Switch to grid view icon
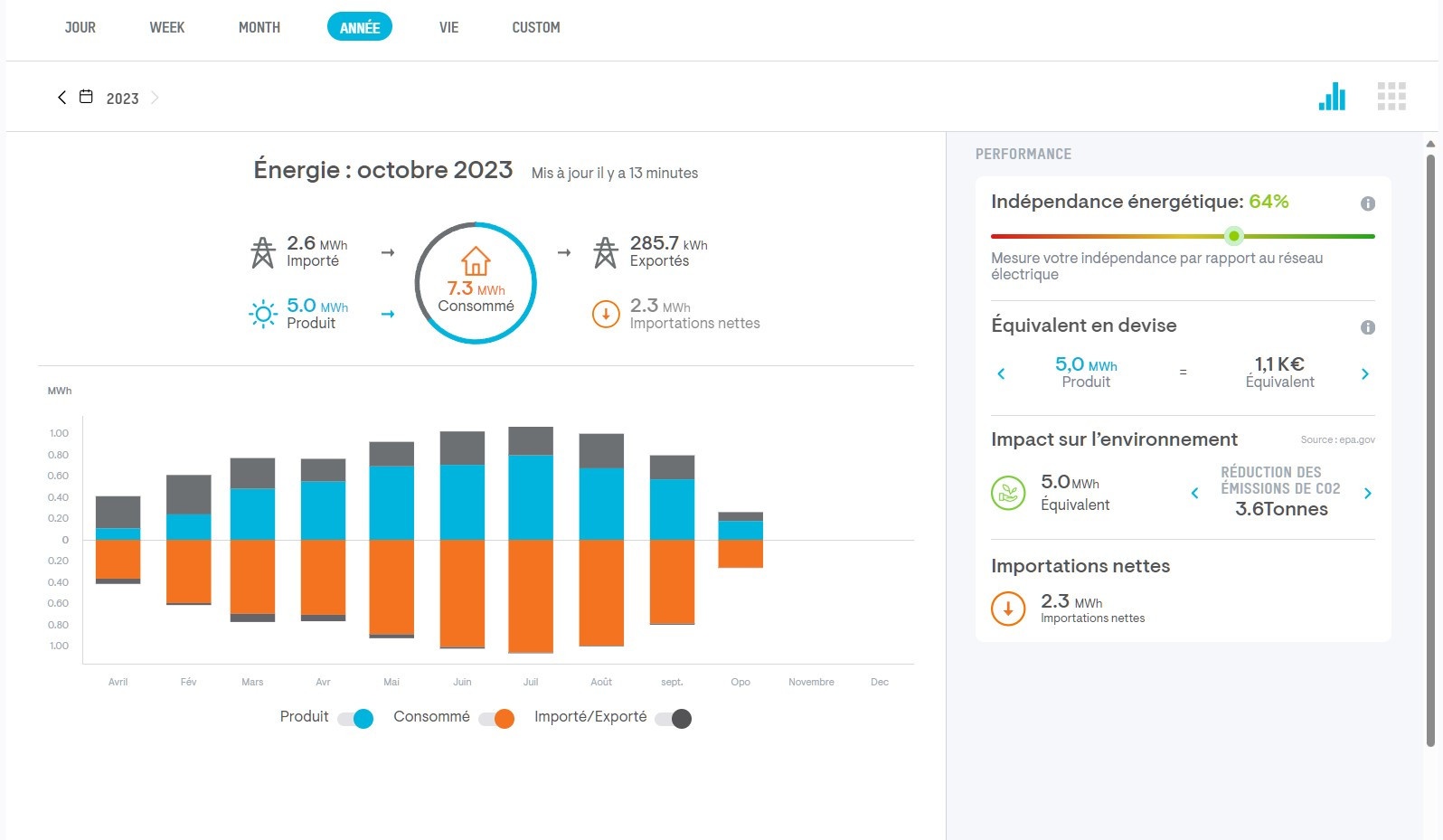 pyautogui.click(x=1391, y=97)
